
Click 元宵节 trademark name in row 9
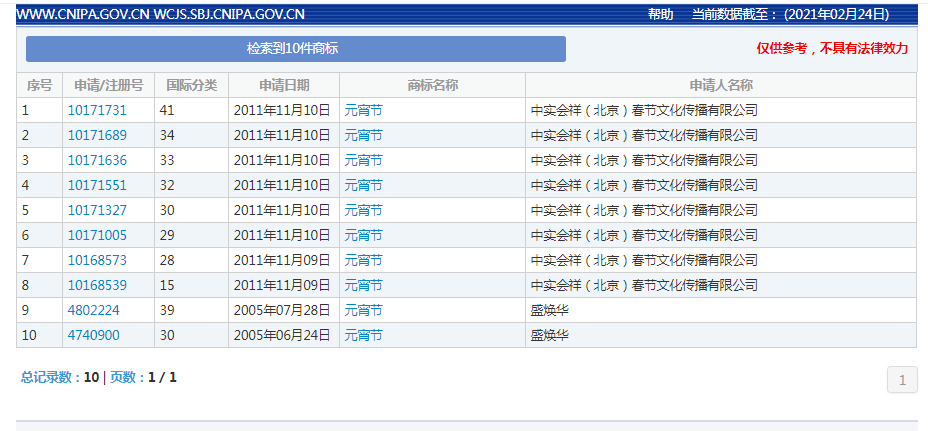363,310
